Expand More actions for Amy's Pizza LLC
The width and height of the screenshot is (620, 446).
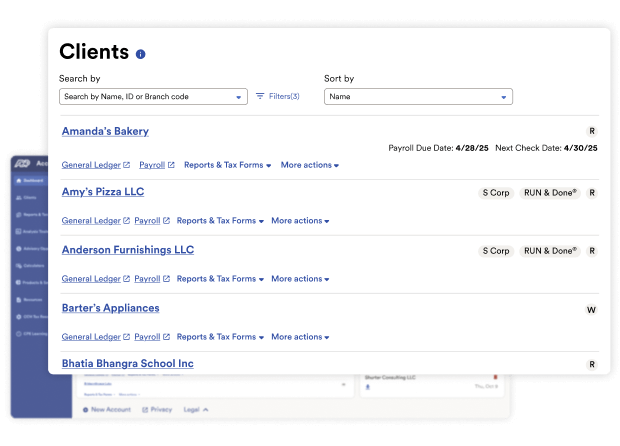coord(300,221)
